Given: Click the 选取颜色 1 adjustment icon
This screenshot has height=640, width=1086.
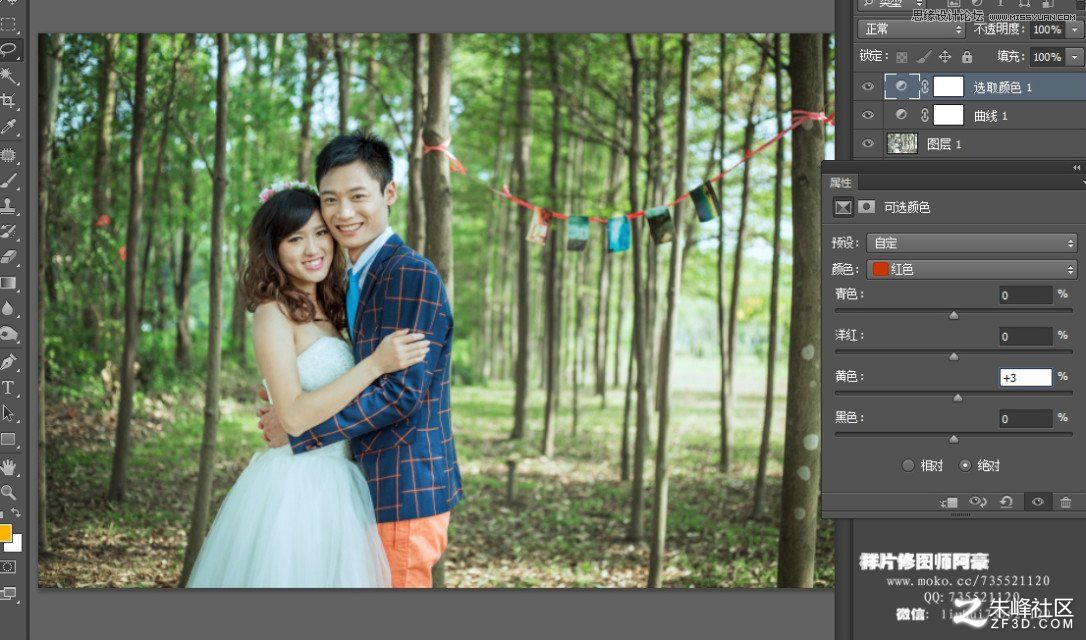Looking at the screenshot, I should coord(901,87).
